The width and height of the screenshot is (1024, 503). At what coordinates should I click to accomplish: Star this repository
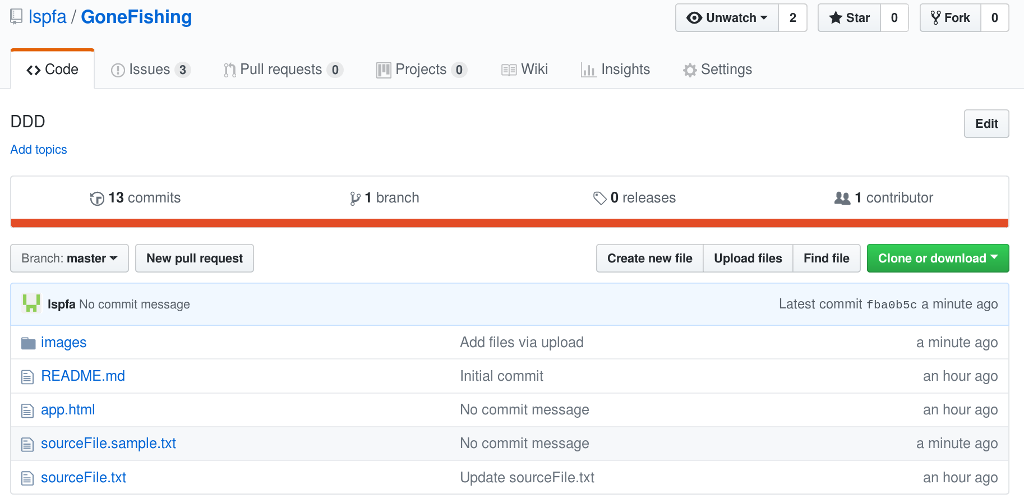coord(849,18)
